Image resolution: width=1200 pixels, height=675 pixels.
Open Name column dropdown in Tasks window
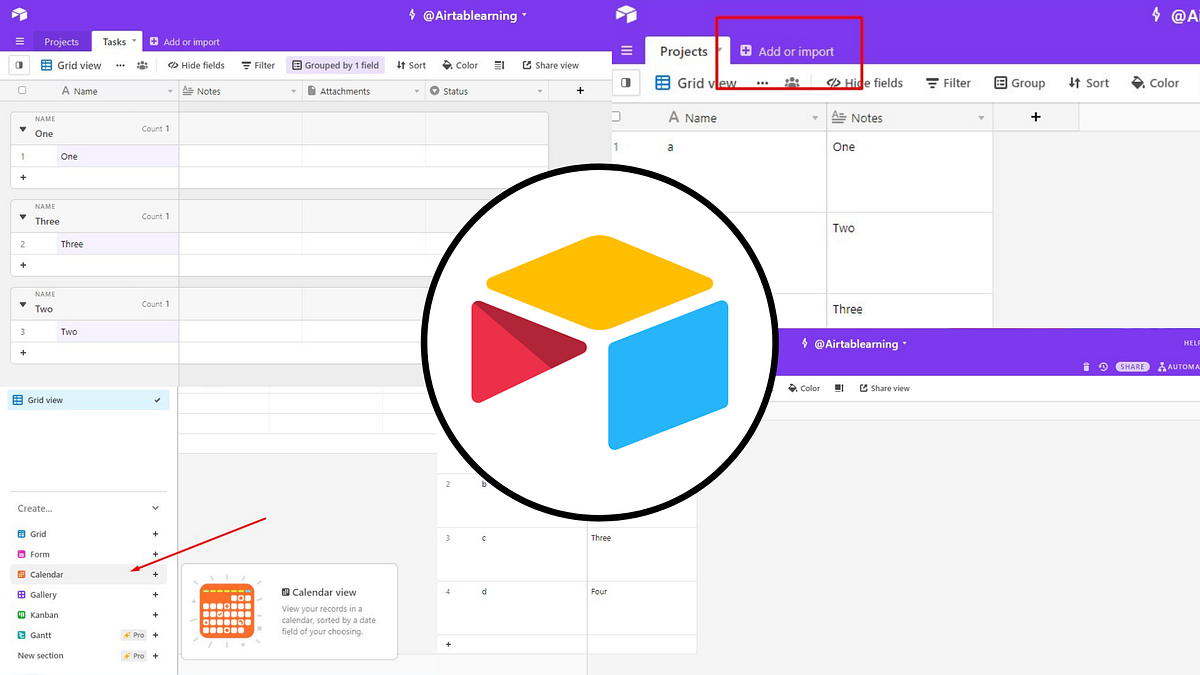pos(170,92)
